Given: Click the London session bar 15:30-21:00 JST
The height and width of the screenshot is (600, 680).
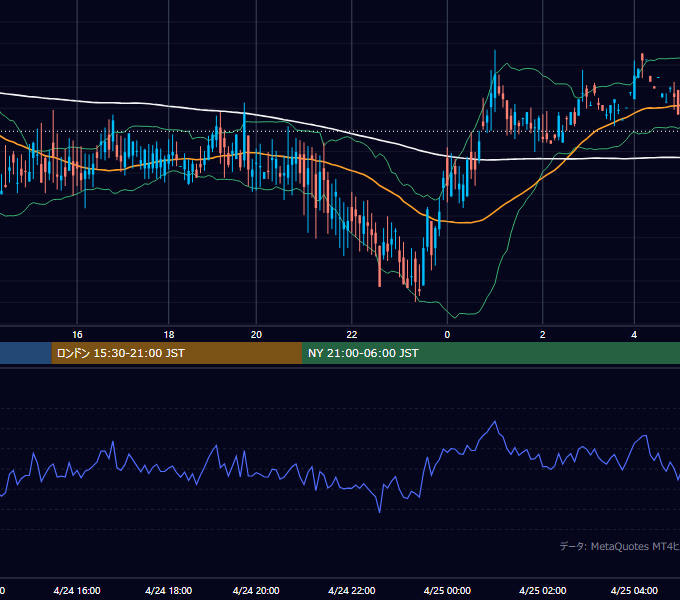Looking at the screenshot, I should click(x=177, y=353).
